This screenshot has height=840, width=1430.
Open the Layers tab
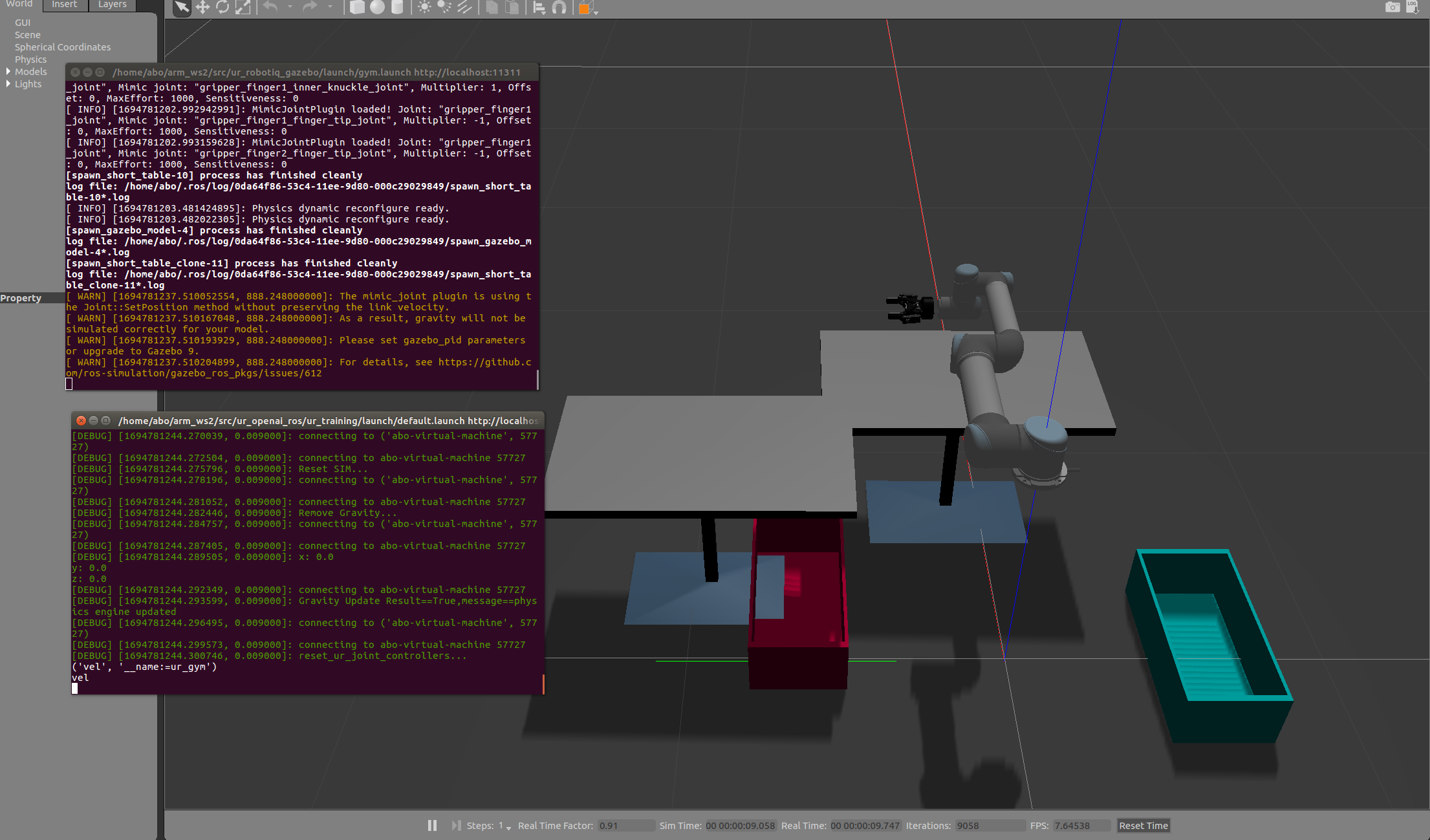[x=111, y=5]
